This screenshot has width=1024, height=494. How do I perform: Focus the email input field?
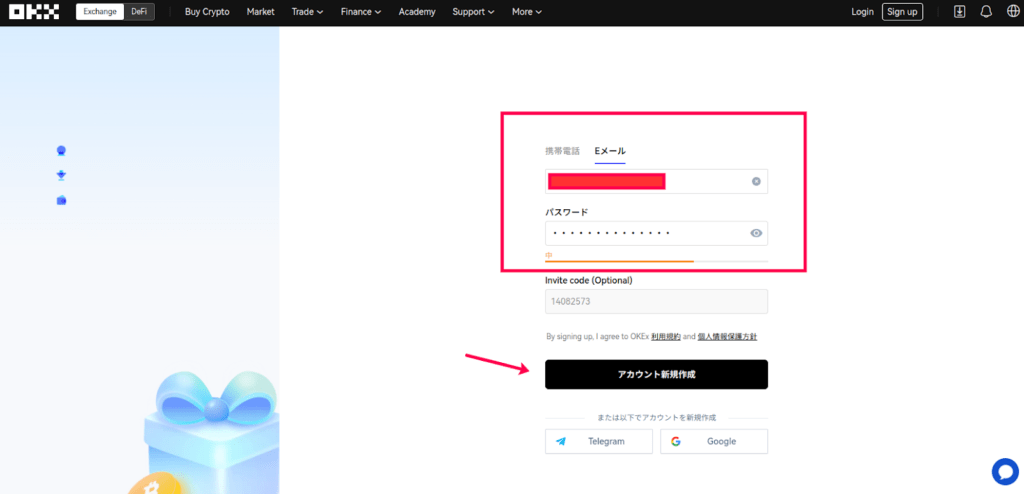click(x=656, y=182)
